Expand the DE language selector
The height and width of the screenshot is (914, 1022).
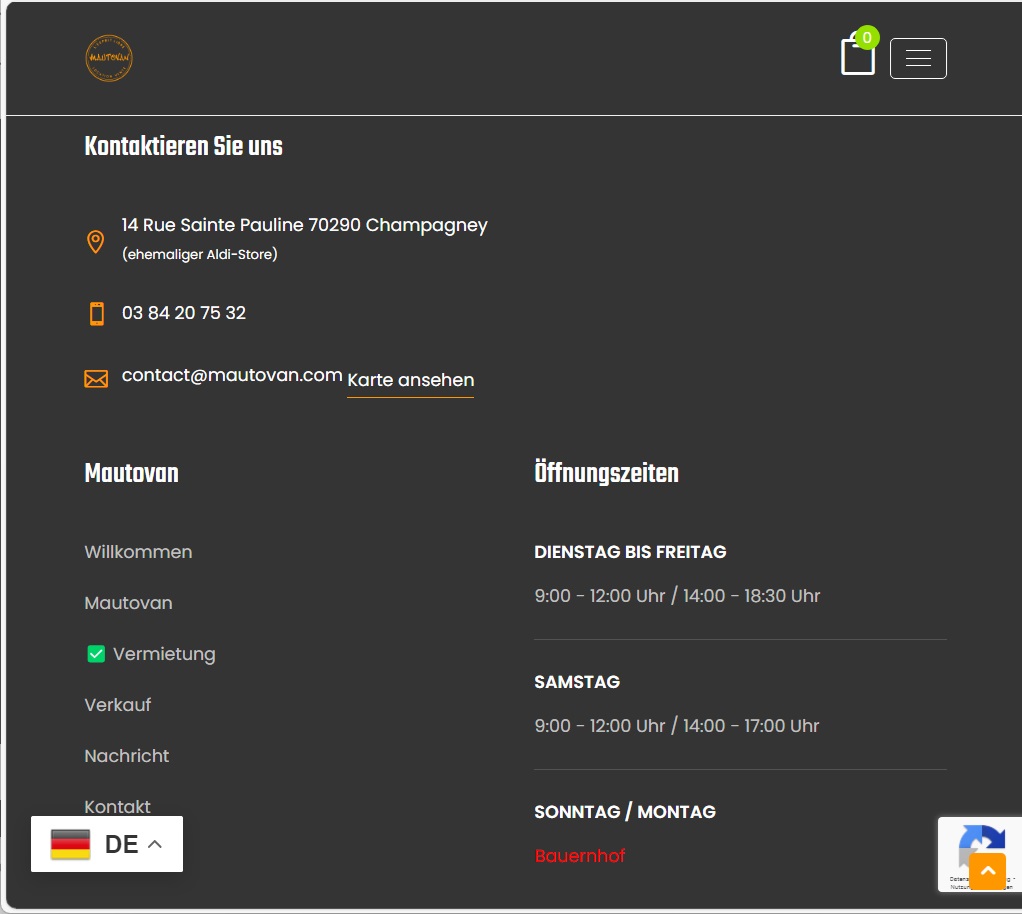(x=107, y=844)
